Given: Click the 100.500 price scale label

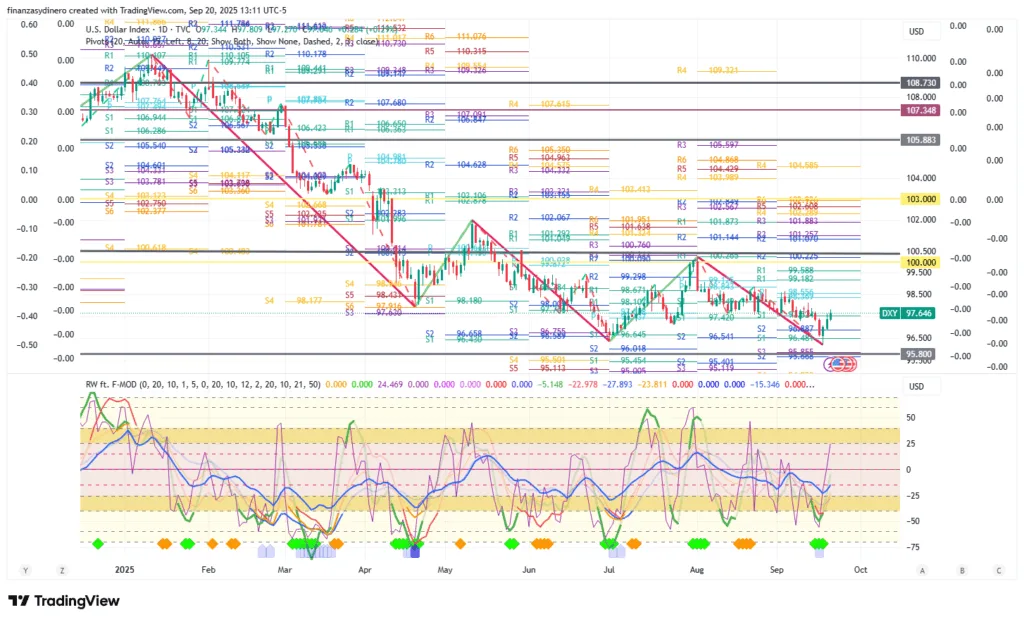Looking at the screenshot, I should tap(921, 251).
